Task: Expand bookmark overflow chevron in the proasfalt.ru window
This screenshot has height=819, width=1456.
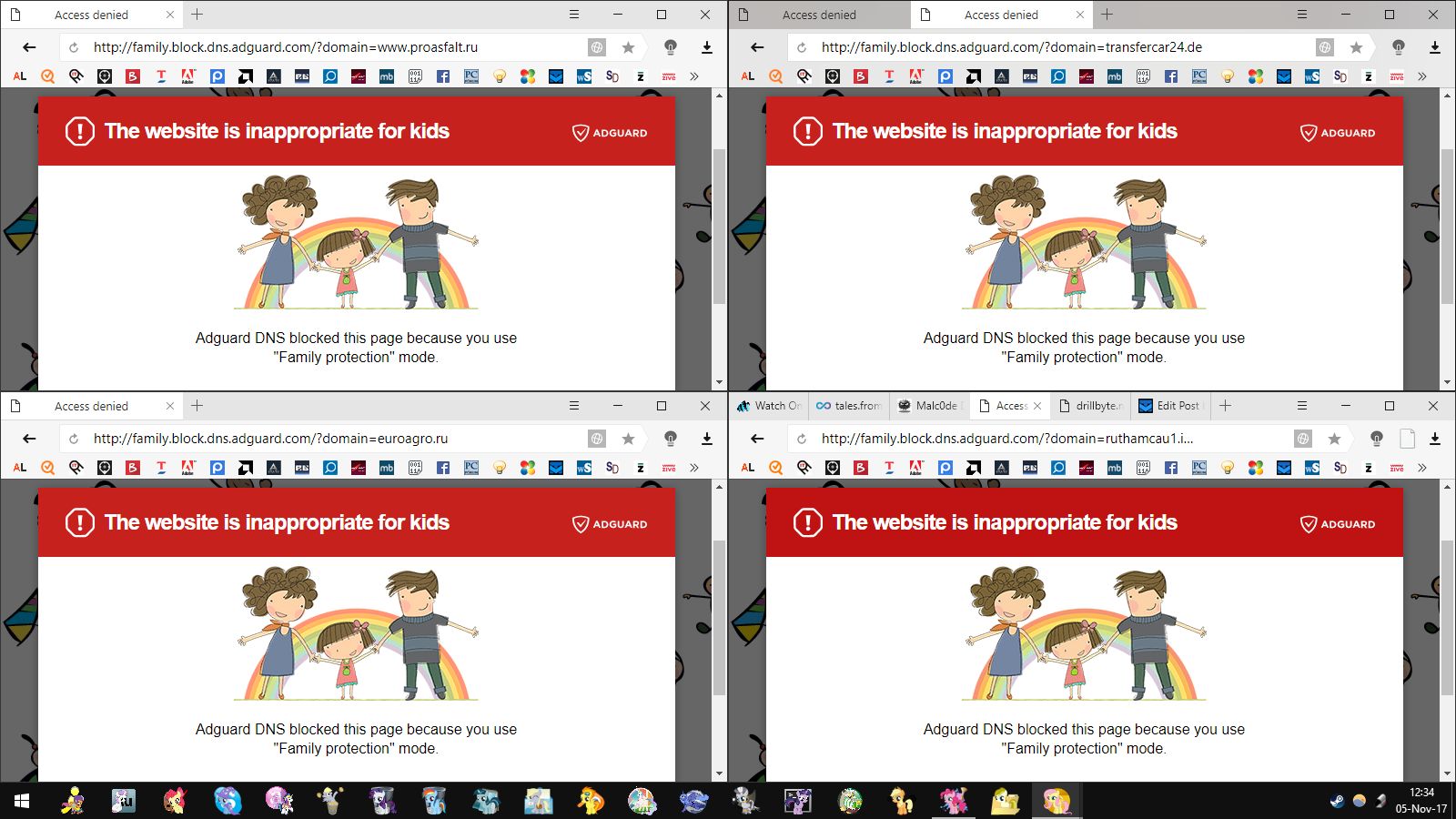Action: (694, 76)
